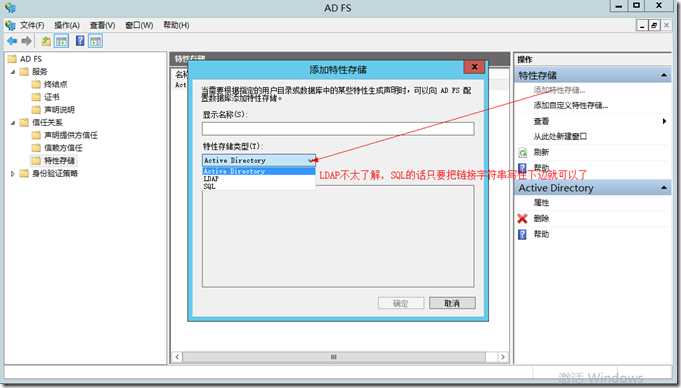This screenshot has height=388, width=681.
Task: Click the 属性 action under Active Directory
Action: (541, 202)
